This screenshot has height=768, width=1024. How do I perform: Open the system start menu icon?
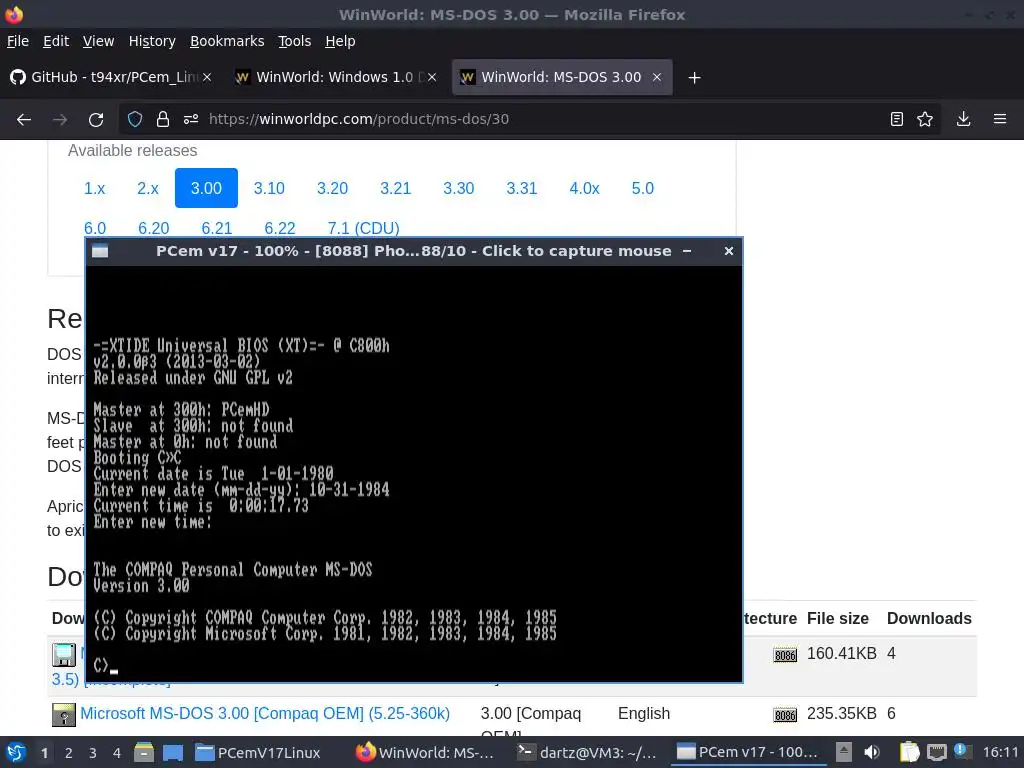click(16, 752)
